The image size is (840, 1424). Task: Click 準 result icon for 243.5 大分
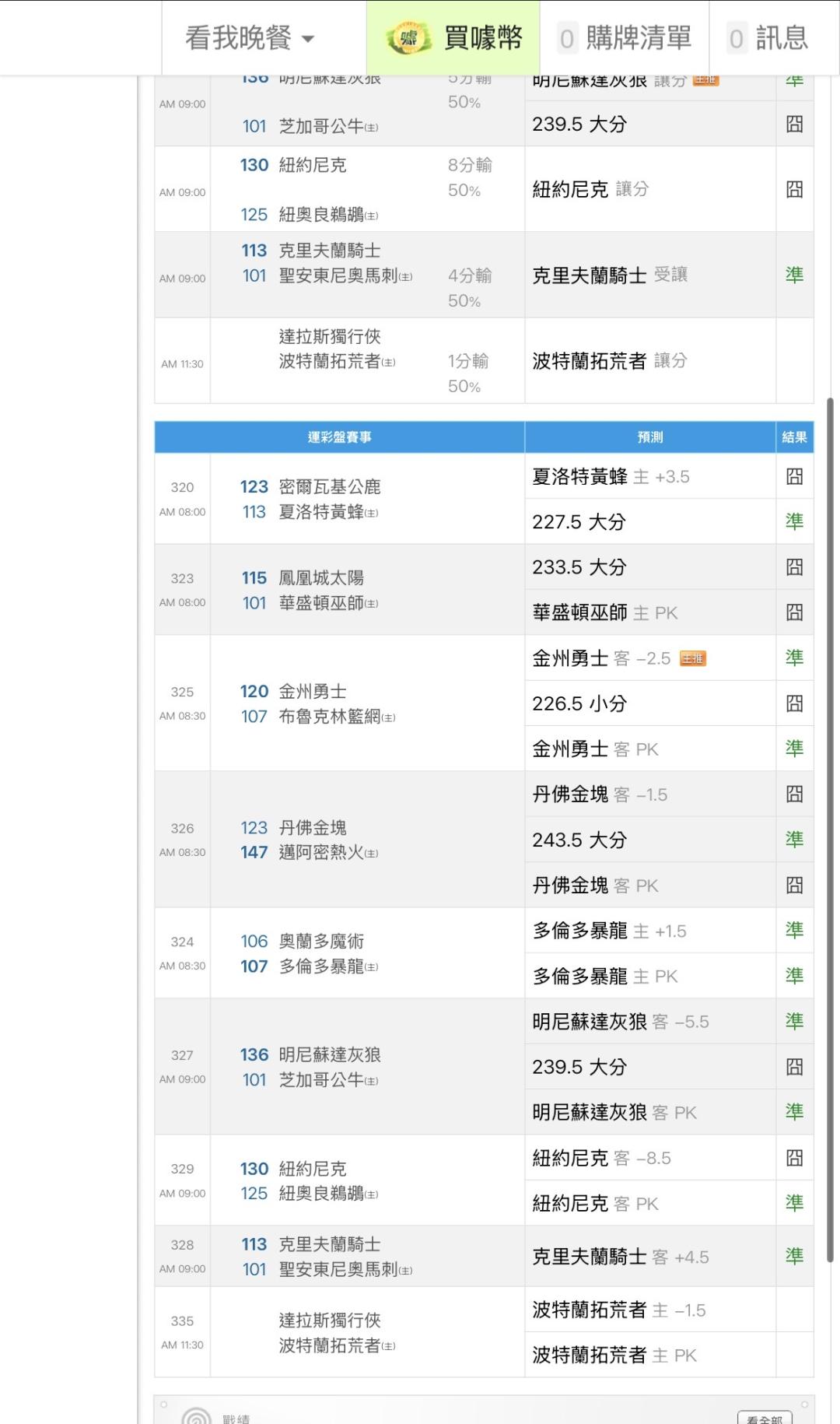tap(794, 840)
